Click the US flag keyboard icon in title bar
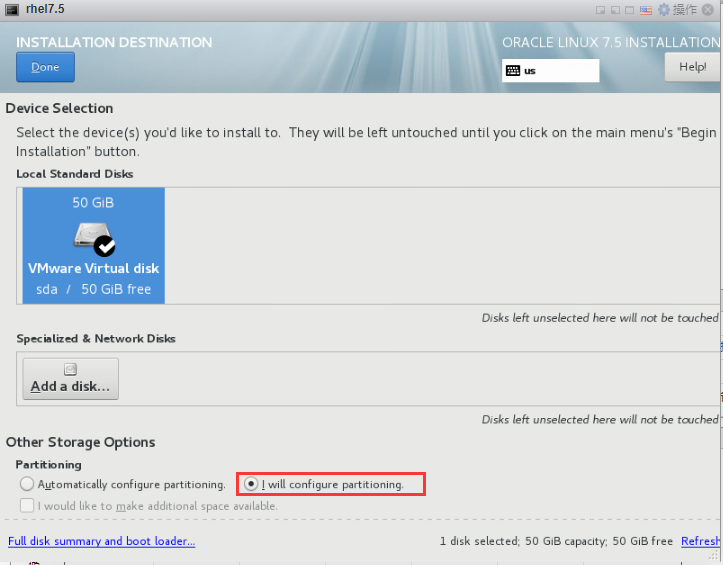 point(646,10)
